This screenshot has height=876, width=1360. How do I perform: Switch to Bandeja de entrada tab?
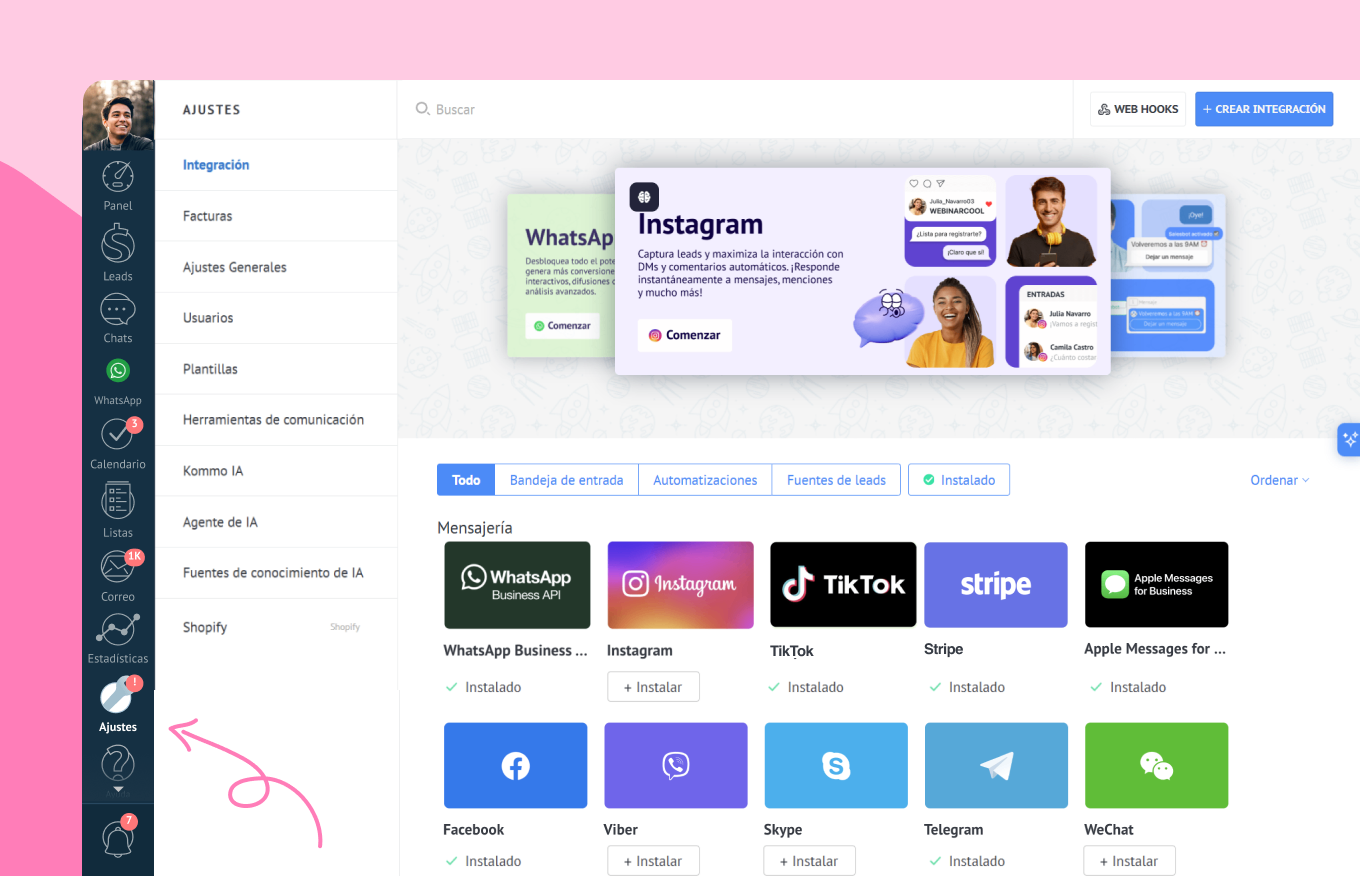point(567,480)
